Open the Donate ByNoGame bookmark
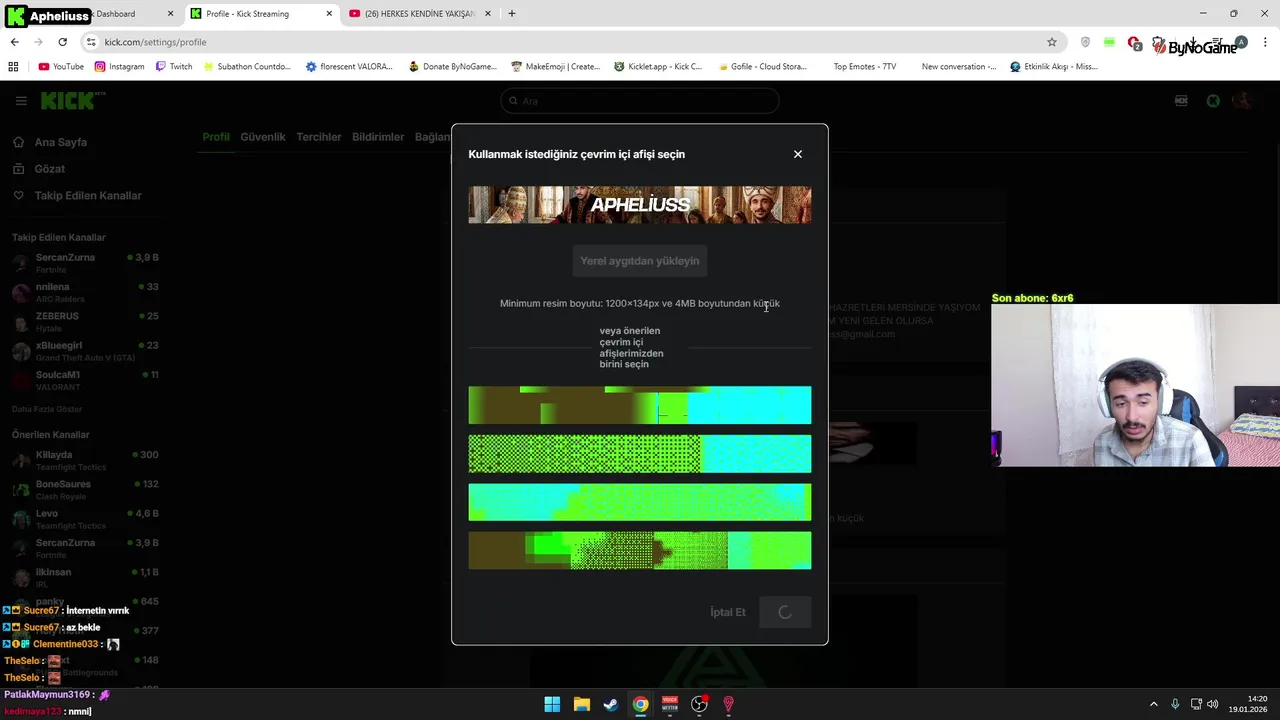The image size is (1280, 720). point(453,67)
